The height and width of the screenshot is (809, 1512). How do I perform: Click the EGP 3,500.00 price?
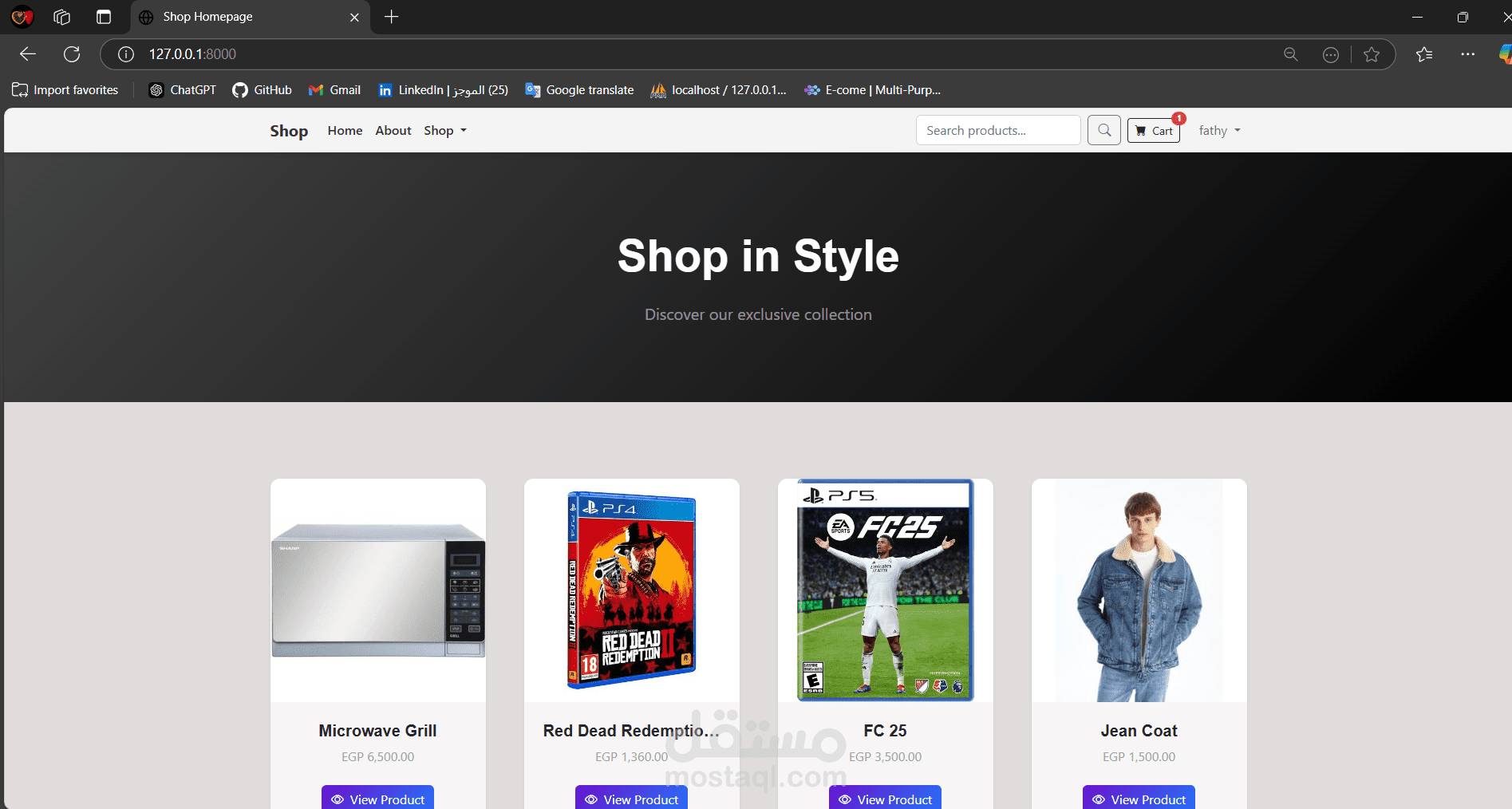point(885,756)
